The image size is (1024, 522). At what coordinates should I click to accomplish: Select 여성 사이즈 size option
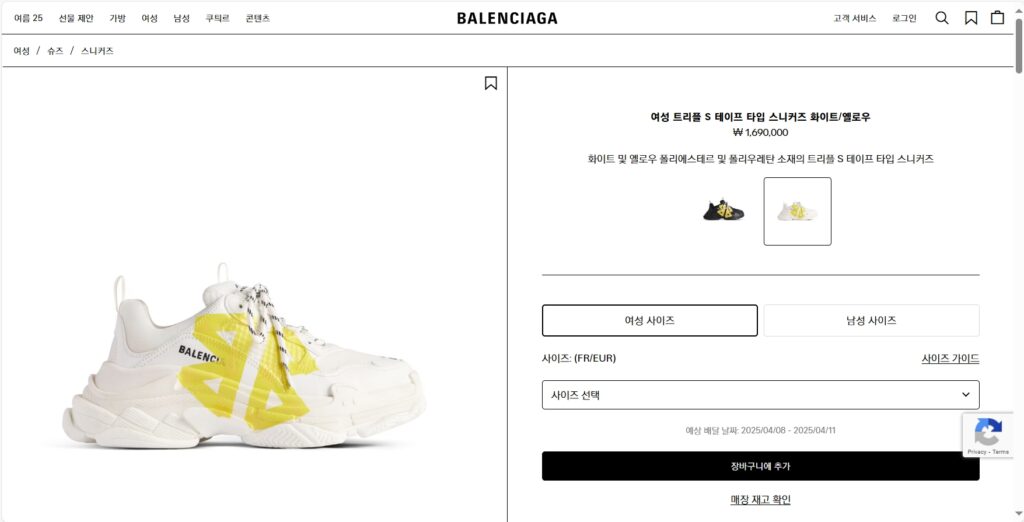(x=650, y=320)
